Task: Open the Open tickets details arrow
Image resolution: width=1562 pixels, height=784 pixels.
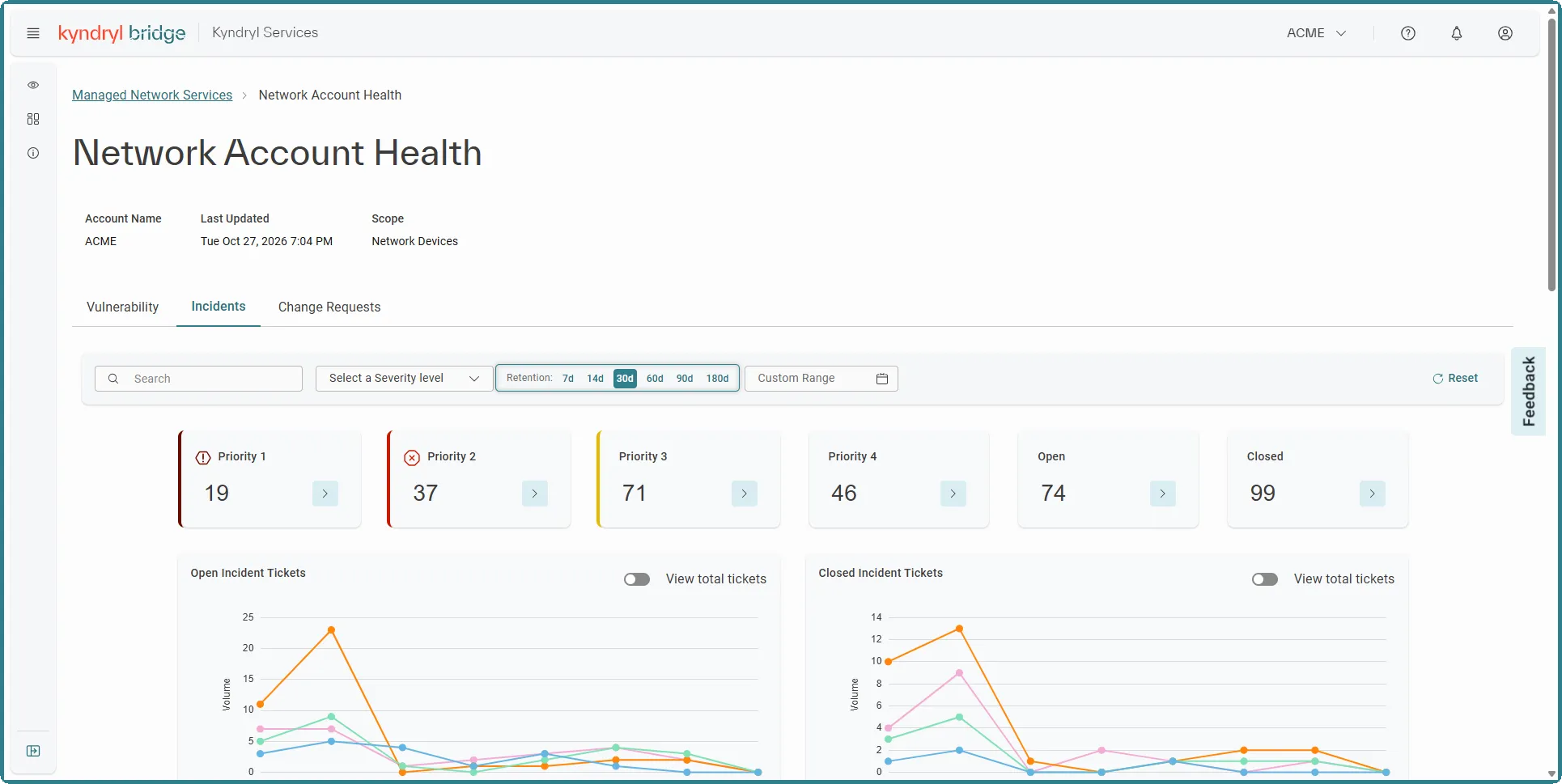Action: (x=1163, y=494)
